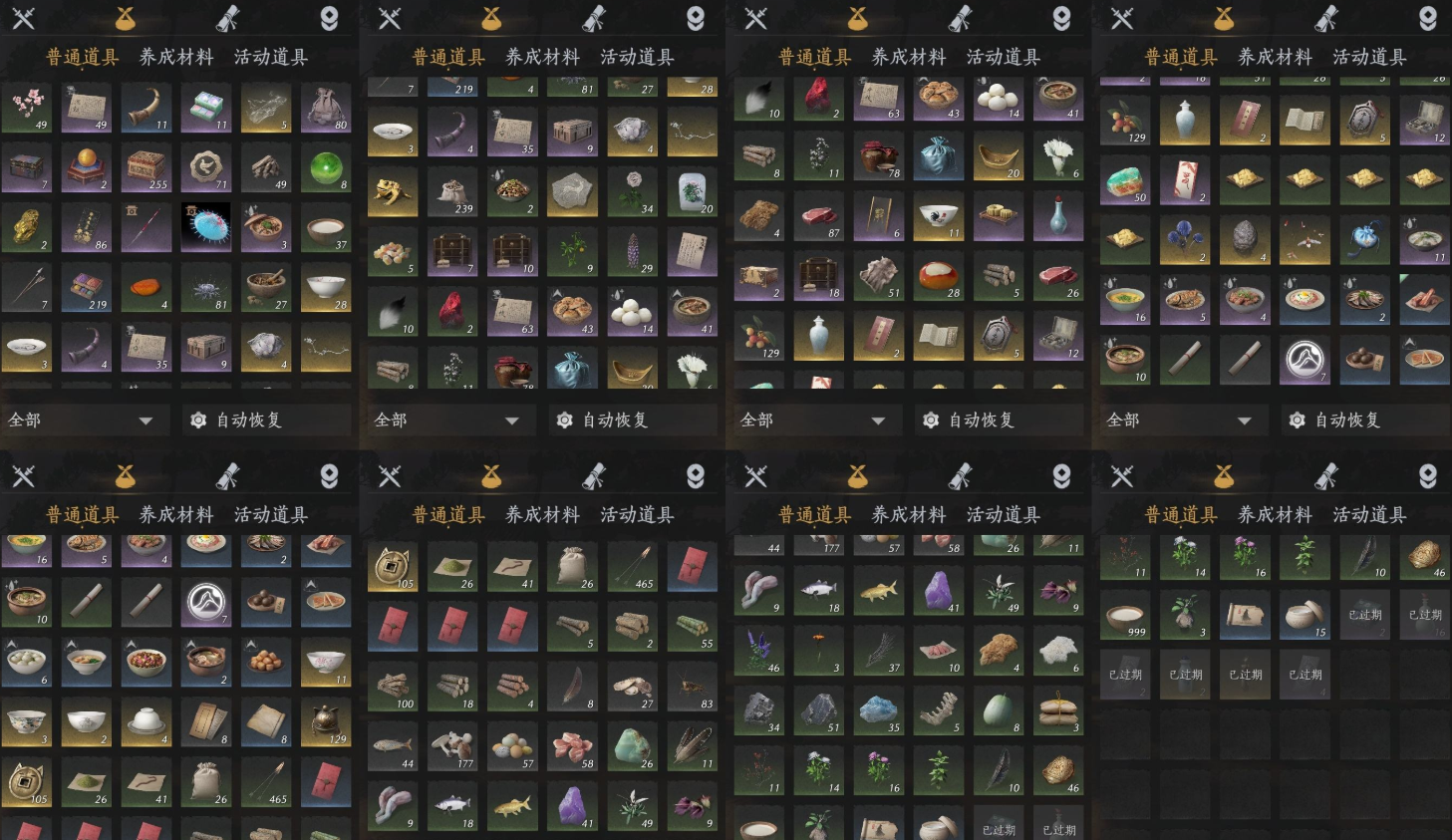Click crossed swords icon above the green orb grid
This screenshot has width=1452, height=840.
tap(23, 18)
